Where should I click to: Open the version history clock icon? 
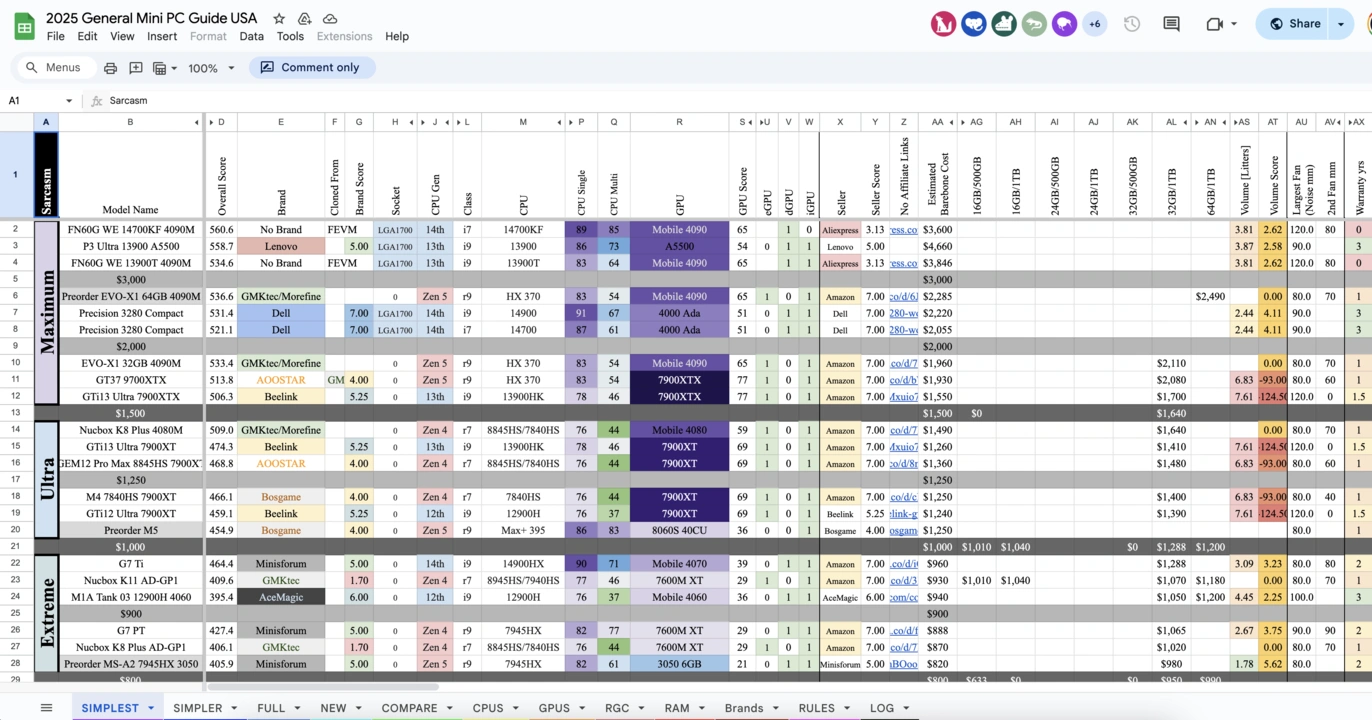[x=1132, y=24]
